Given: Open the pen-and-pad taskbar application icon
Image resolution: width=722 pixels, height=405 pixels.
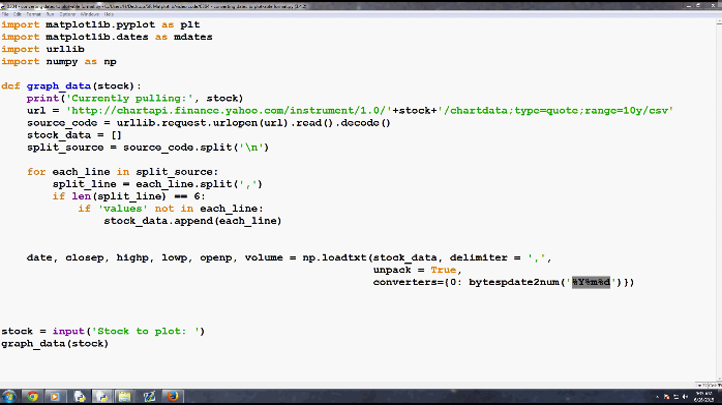Looking at the screenshot, I should pos(149,397).
